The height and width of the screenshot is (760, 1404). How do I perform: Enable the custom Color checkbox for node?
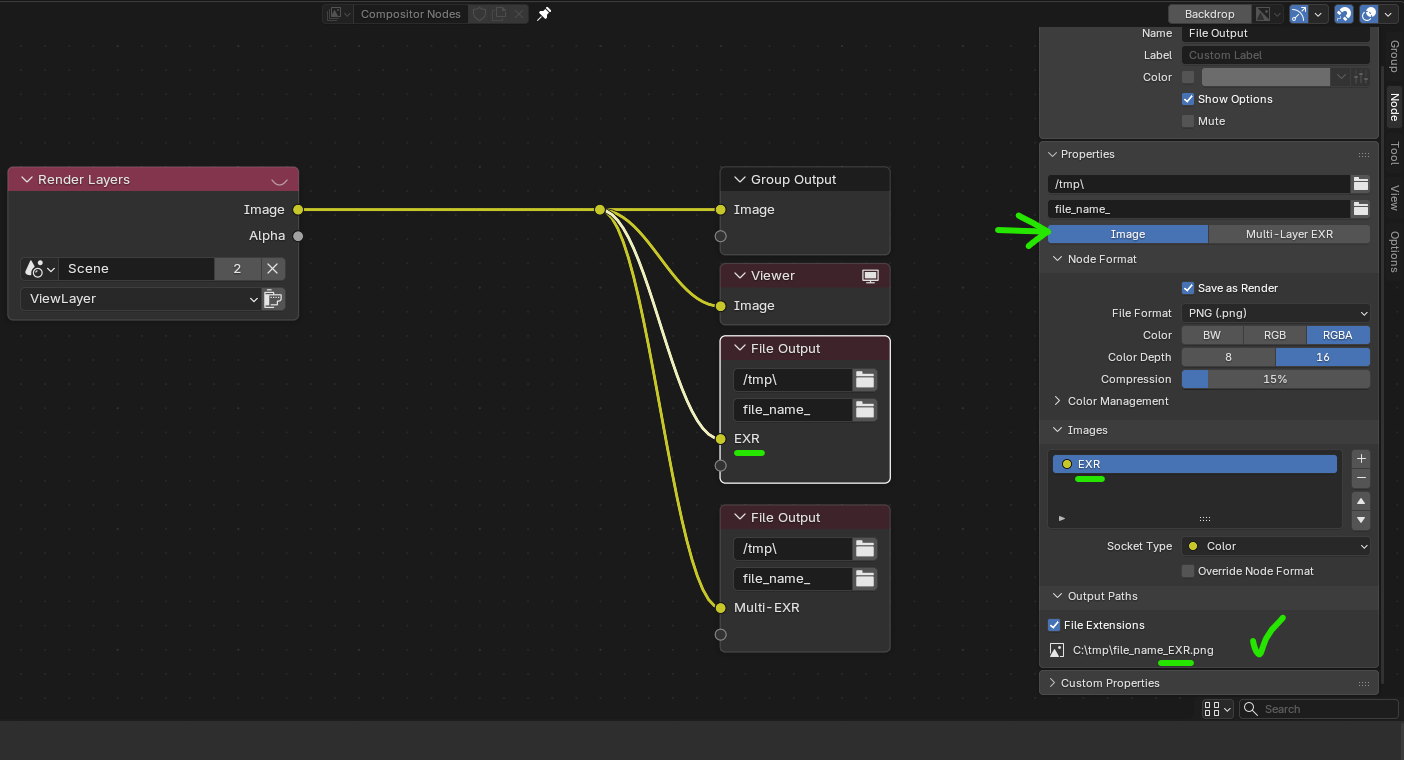[x=1188, y=77]
